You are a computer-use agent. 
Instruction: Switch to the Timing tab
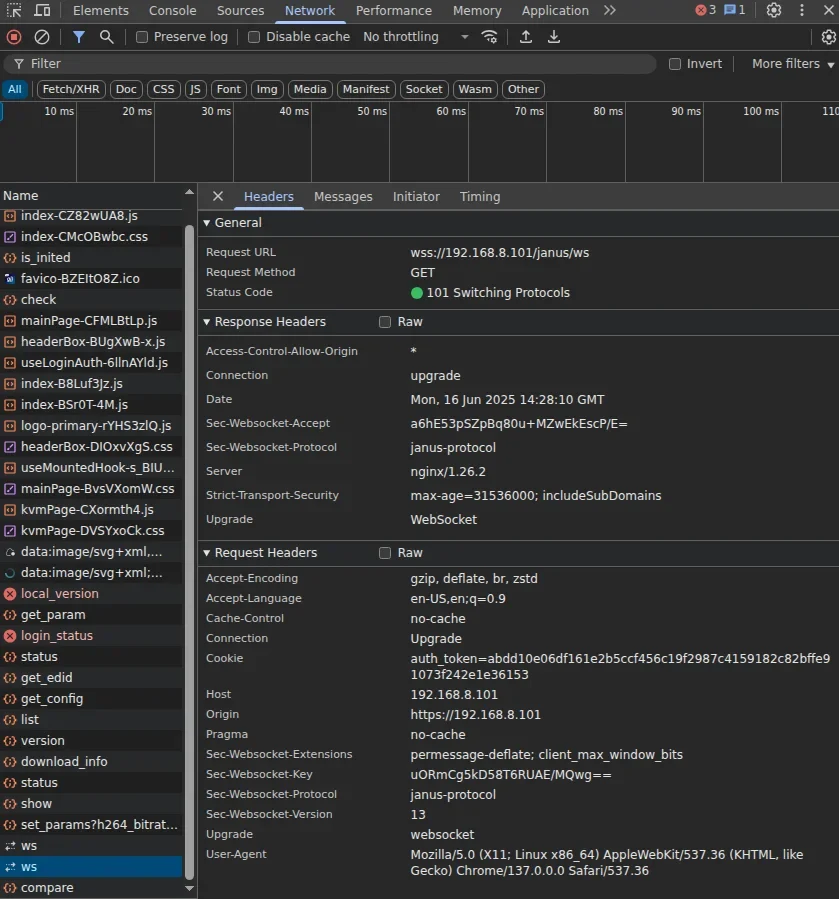coord(480,197)
